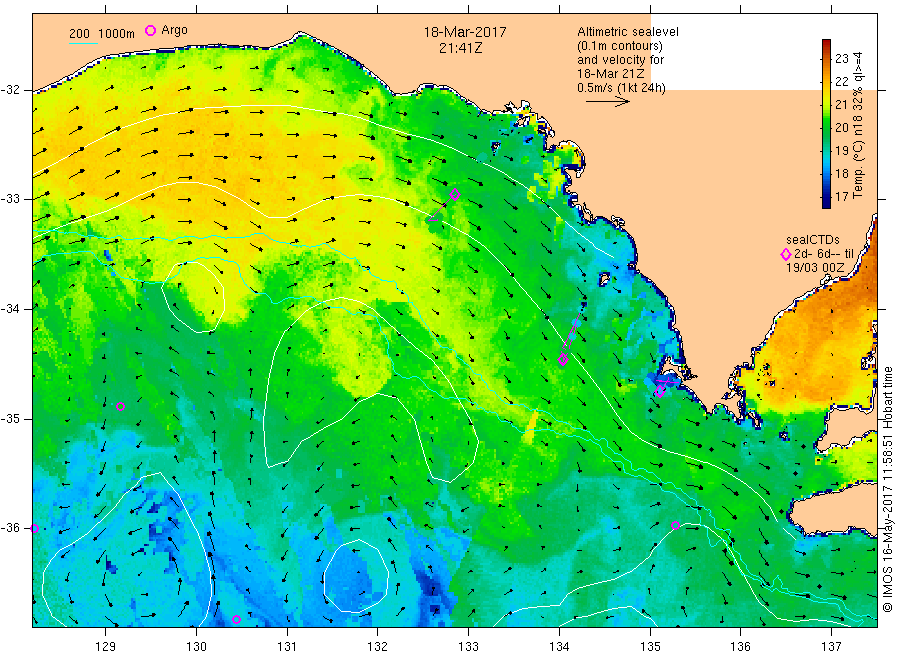The image size is (900, 660).
Task: Click the latitude axis label -36
Action: [x=10, y=528]
